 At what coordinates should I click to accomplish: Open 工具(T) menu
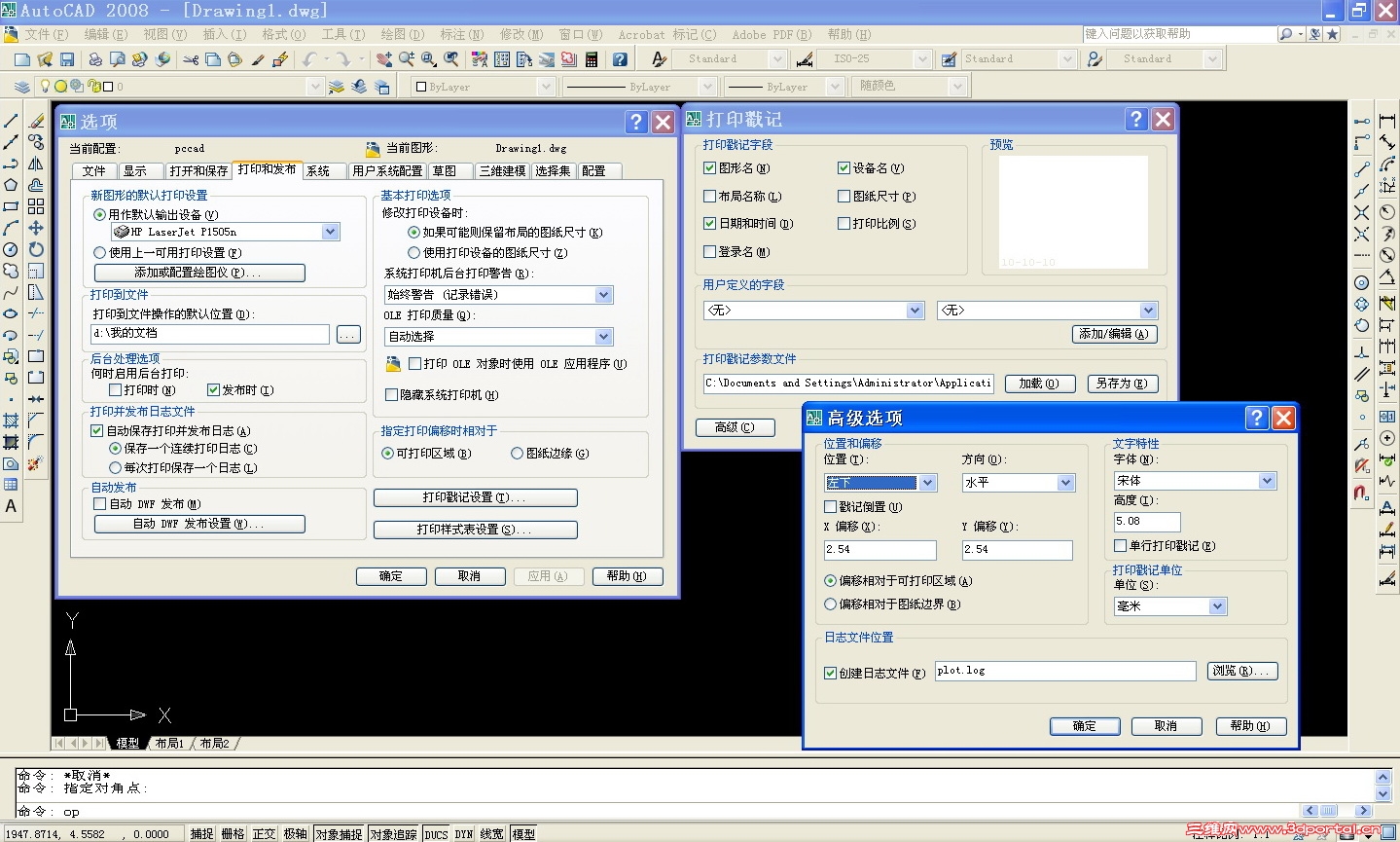343,35
